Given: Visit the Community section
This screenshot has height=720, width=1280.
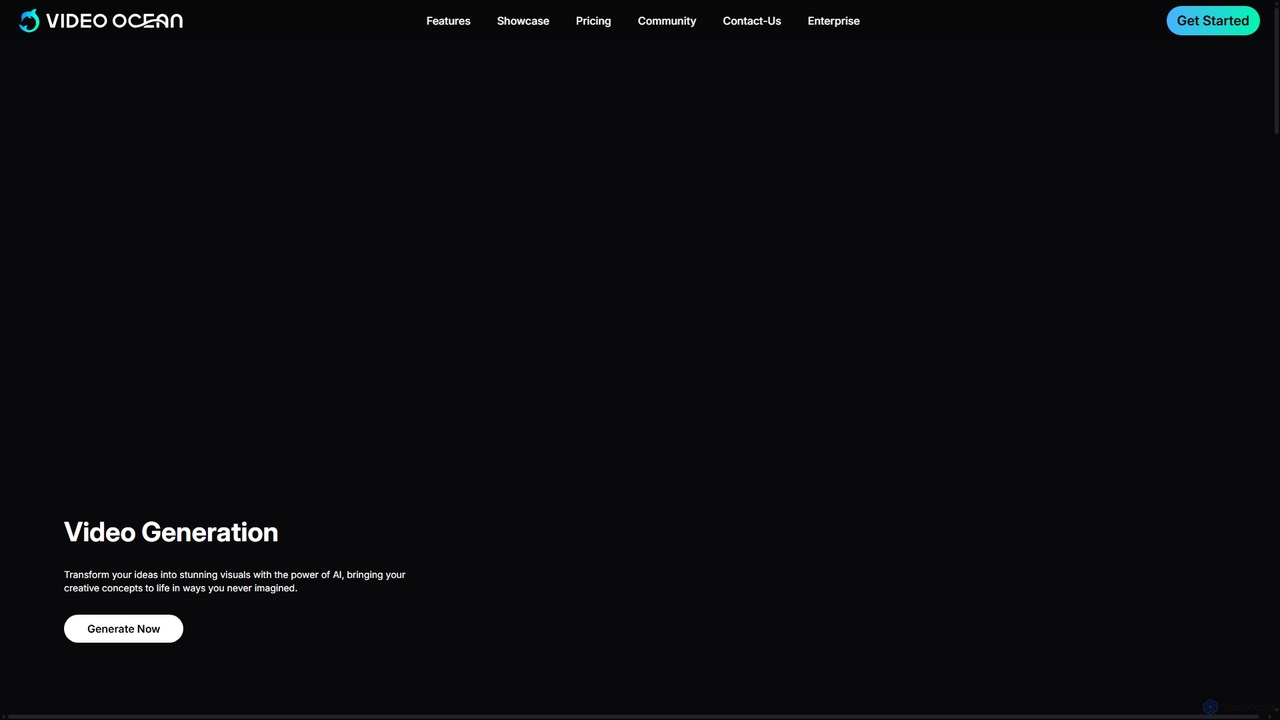Looking at the screenshot, I should coord(667,21).
